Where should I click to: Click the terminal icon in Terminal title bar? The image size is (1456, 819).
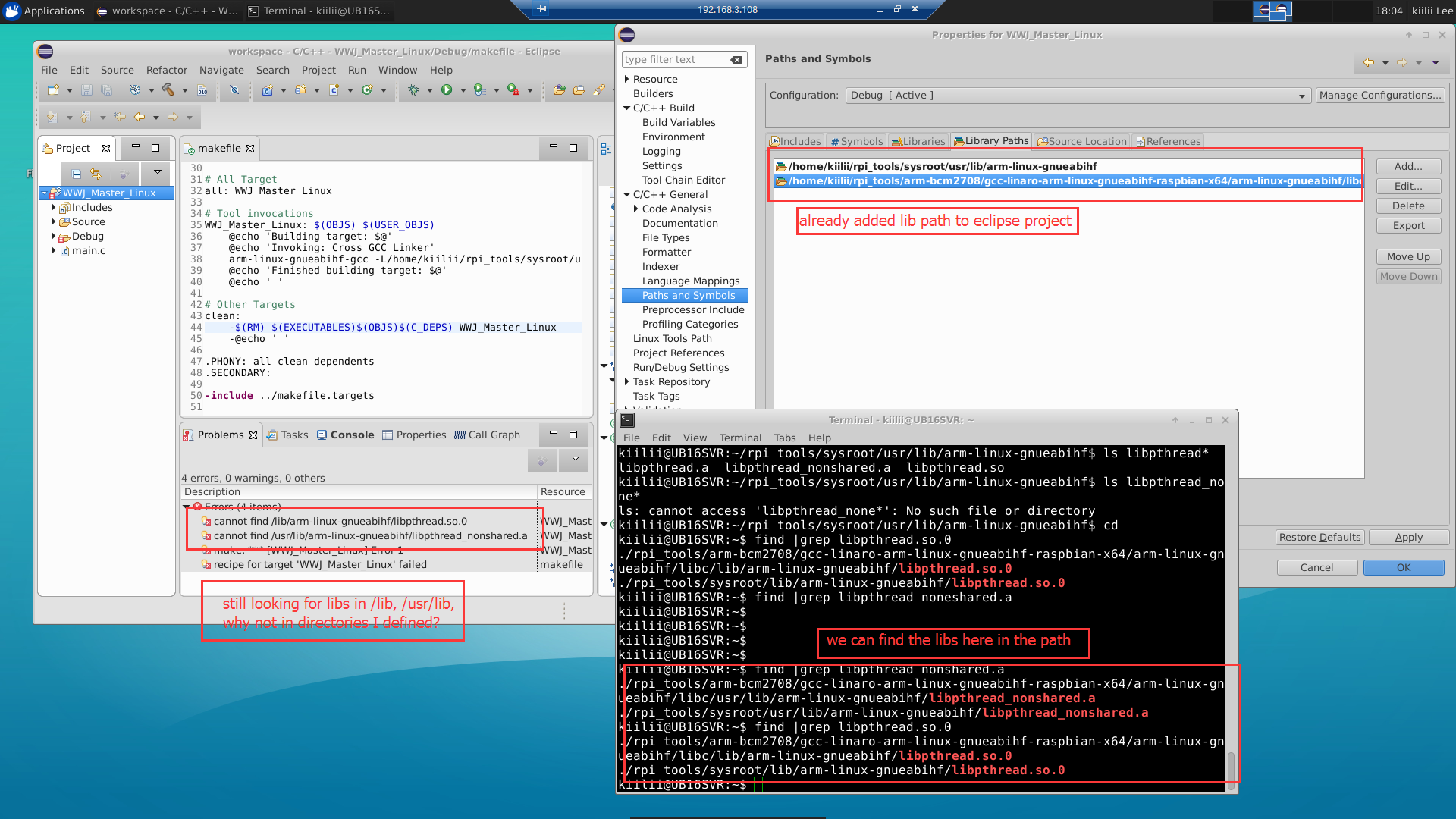click(627, 419)
